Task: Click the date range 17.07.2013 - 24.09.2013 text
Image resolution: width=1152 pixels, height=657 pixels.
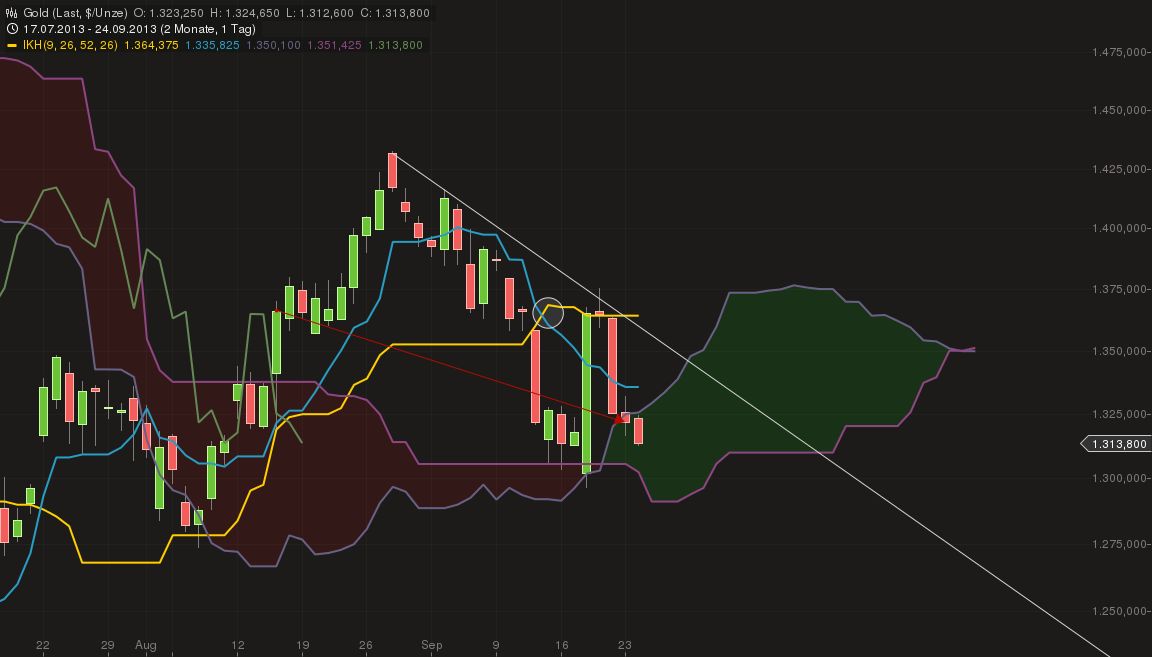Action: (88, 30)
